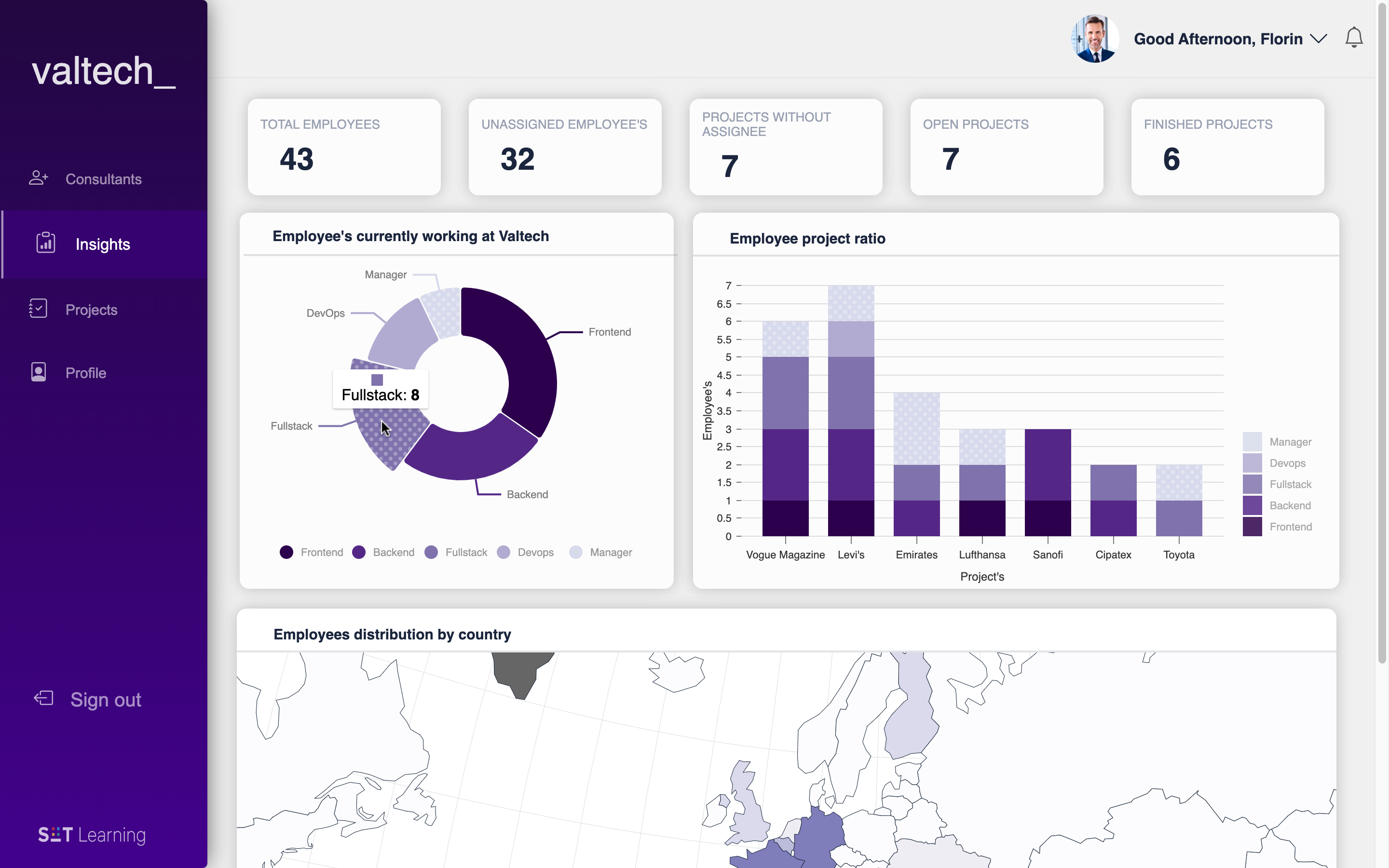Select the Consultants icon in the sidebar

click(x=39, y=178)
